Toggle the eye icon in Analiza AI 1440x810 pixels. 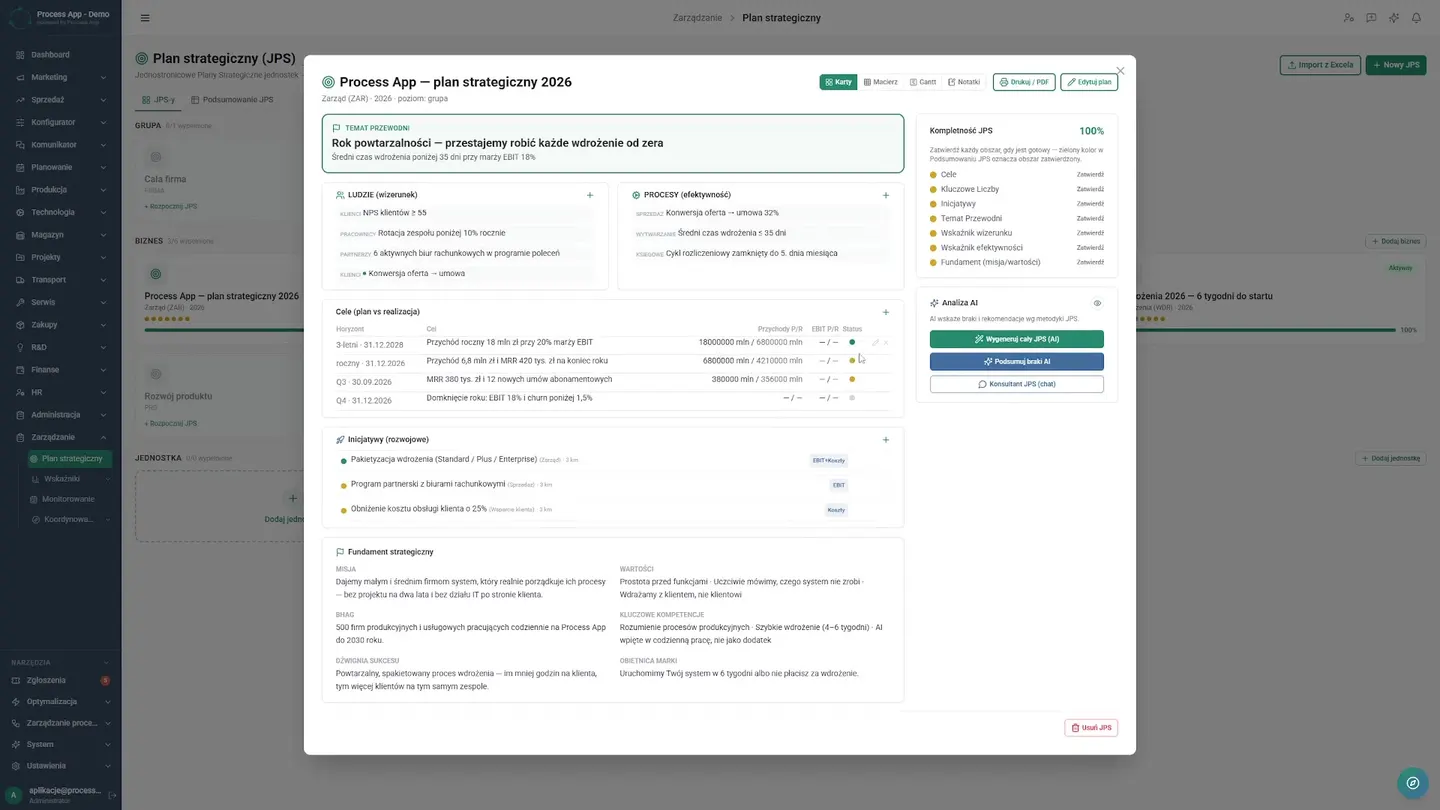pyautogui.click(x=1097, y=303)
